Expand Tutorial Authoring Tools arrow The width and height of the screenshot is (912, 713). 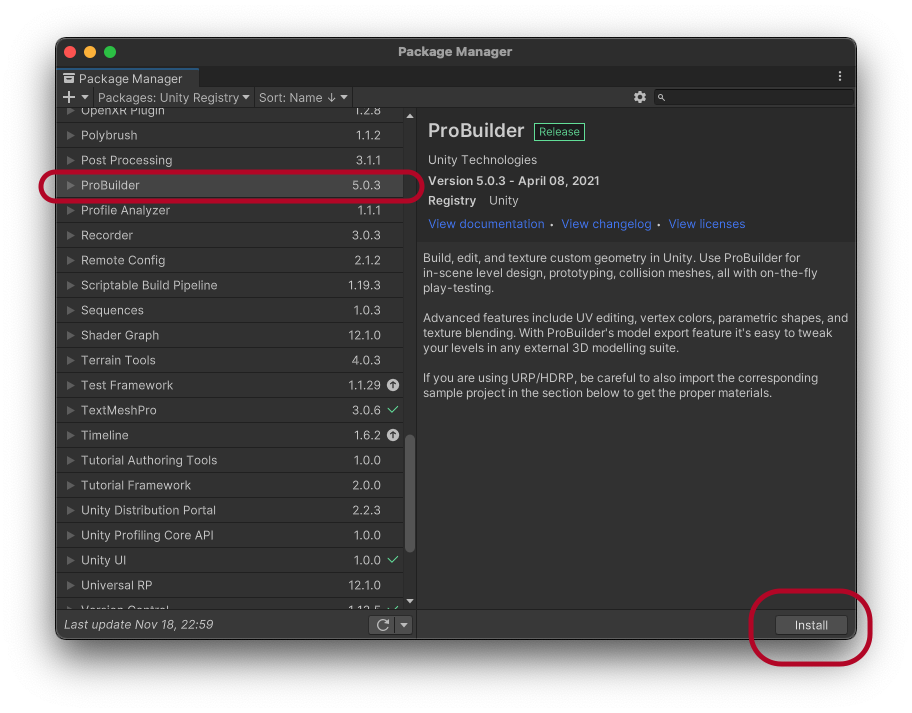pos(70,460)
